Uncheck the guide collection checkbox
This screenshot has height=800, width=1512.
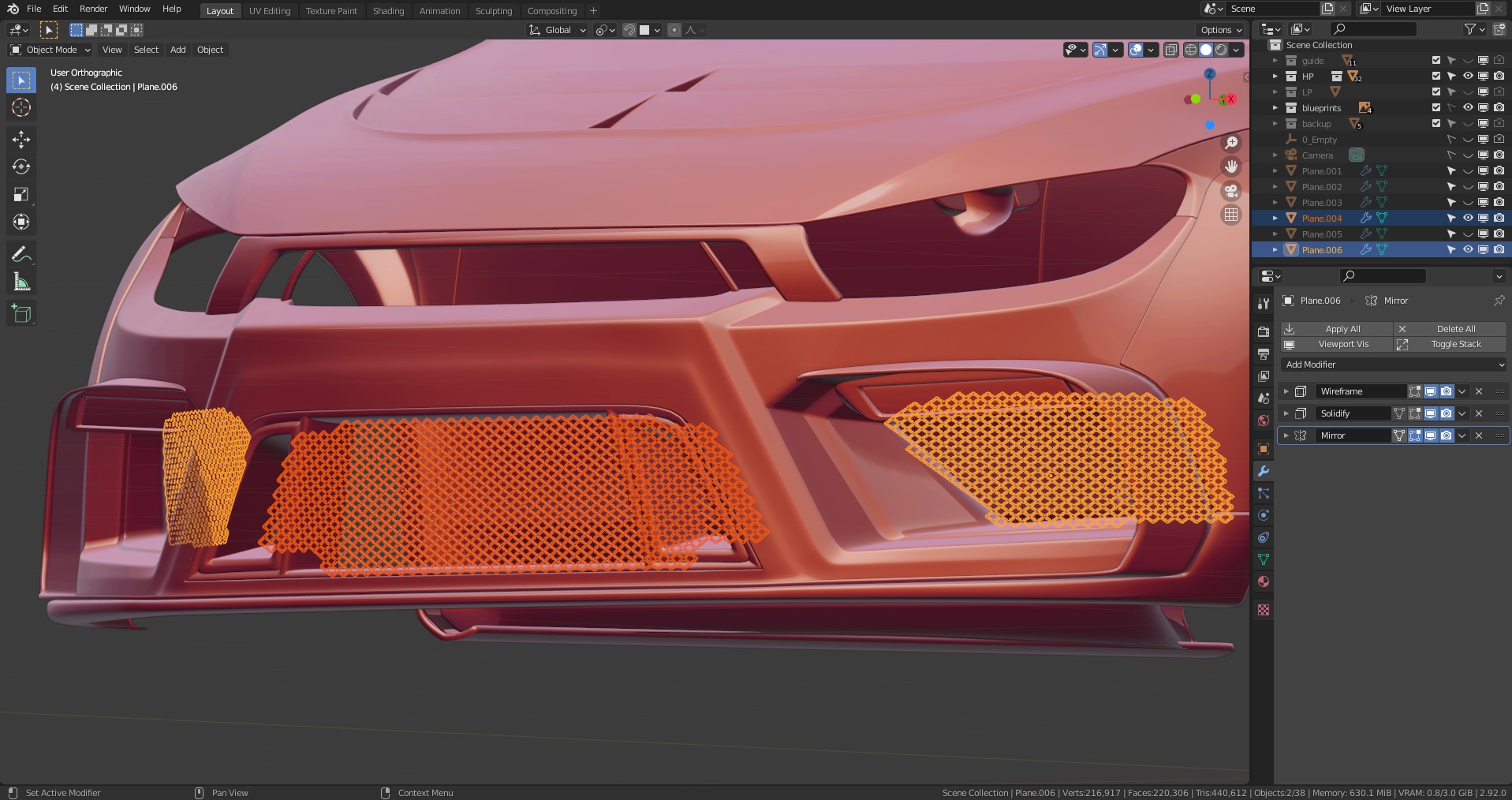pyautogui.click(x=1436, y=61)
